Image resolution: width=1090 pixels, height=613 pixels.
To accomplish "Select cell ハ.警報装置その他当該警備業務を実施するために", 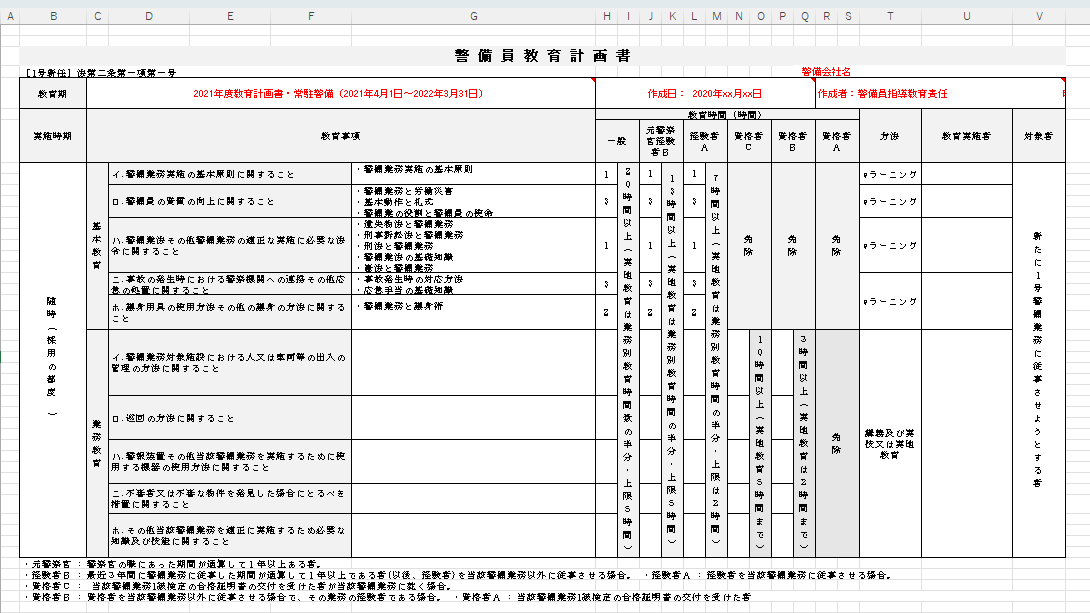I will click(x=230, y=461).
